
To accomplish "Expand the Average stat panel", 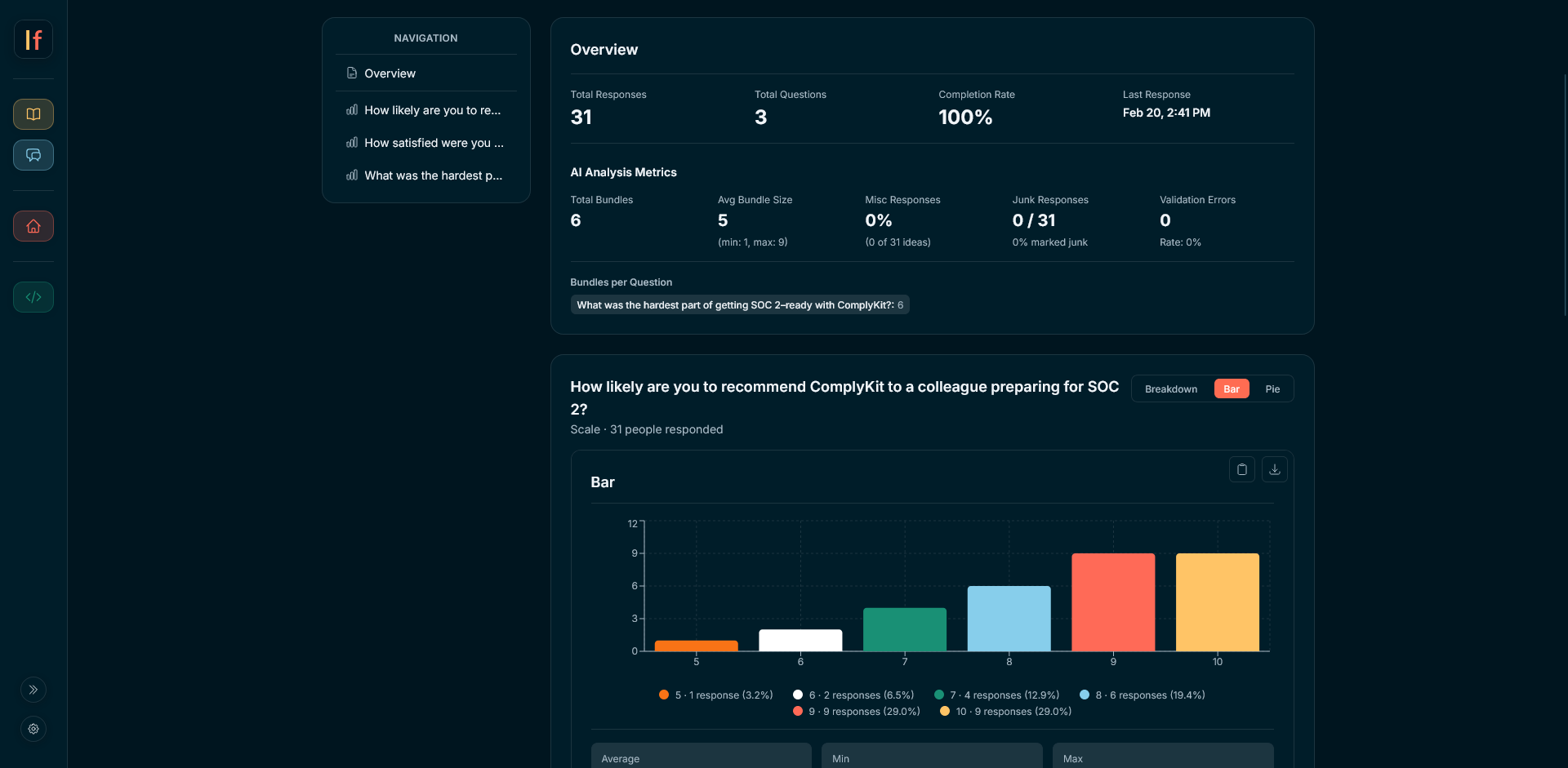I will pyautogui.click(x=701, y=757).
